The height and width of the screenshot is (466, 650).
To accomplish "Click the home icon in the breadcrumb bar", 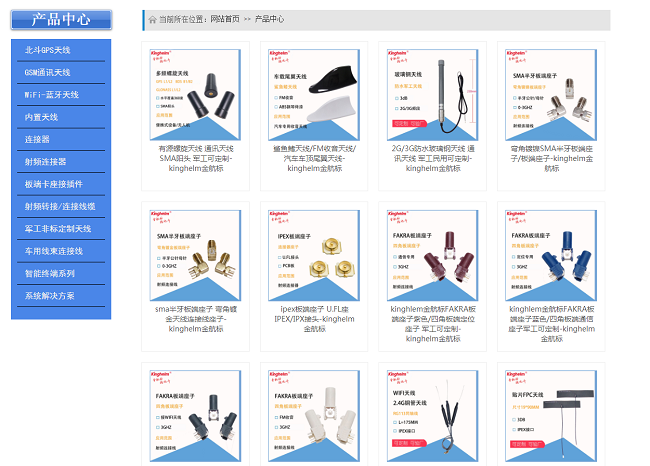I will point(153,19).
